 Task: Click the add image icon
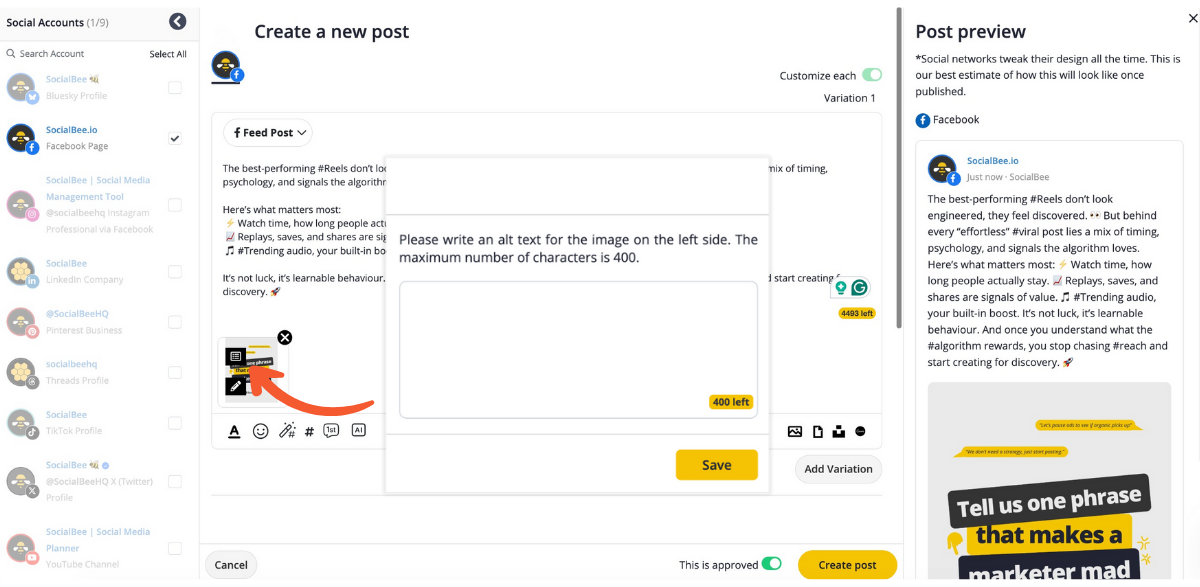click(795, 431)
